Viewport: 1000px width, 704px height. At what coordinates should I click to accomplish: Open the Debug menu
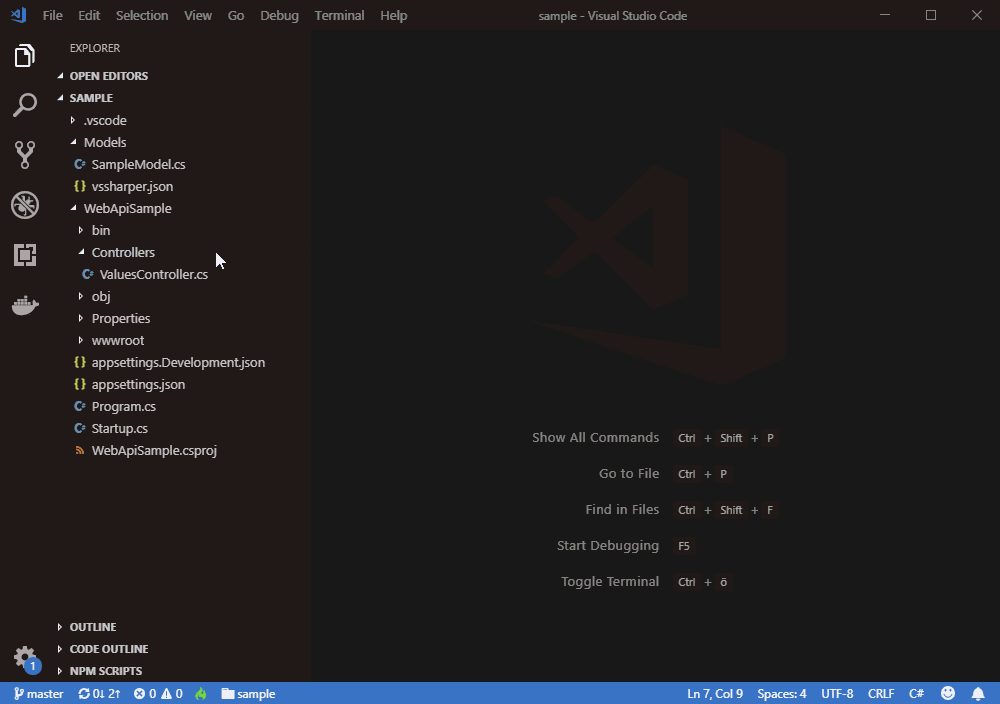(279, 15)
